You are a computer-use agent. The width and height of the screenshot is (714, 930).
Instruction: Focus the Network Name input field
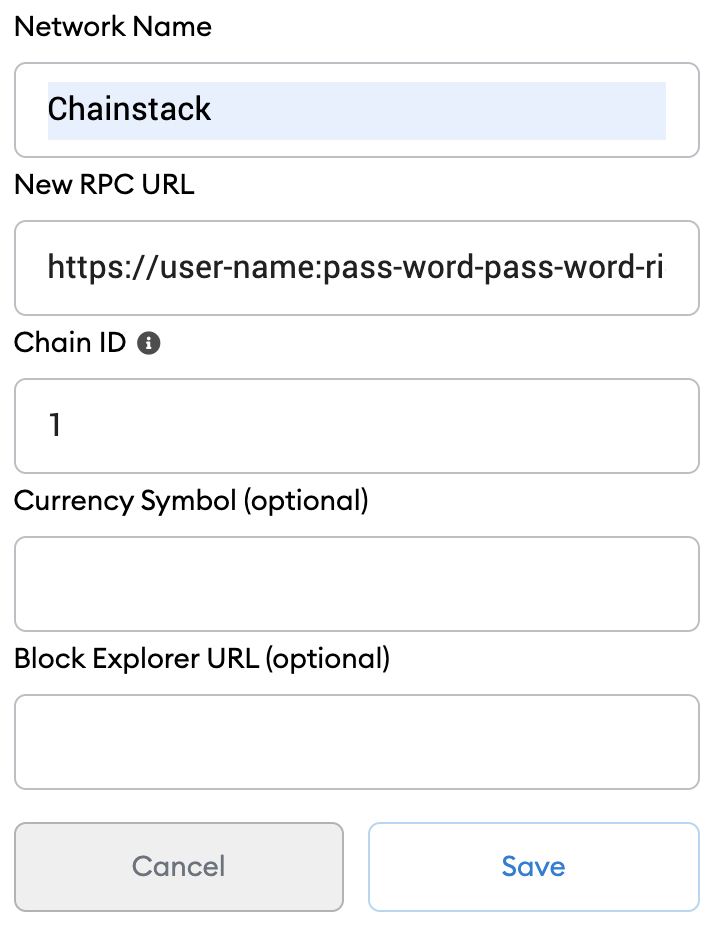tap(357, 110)
